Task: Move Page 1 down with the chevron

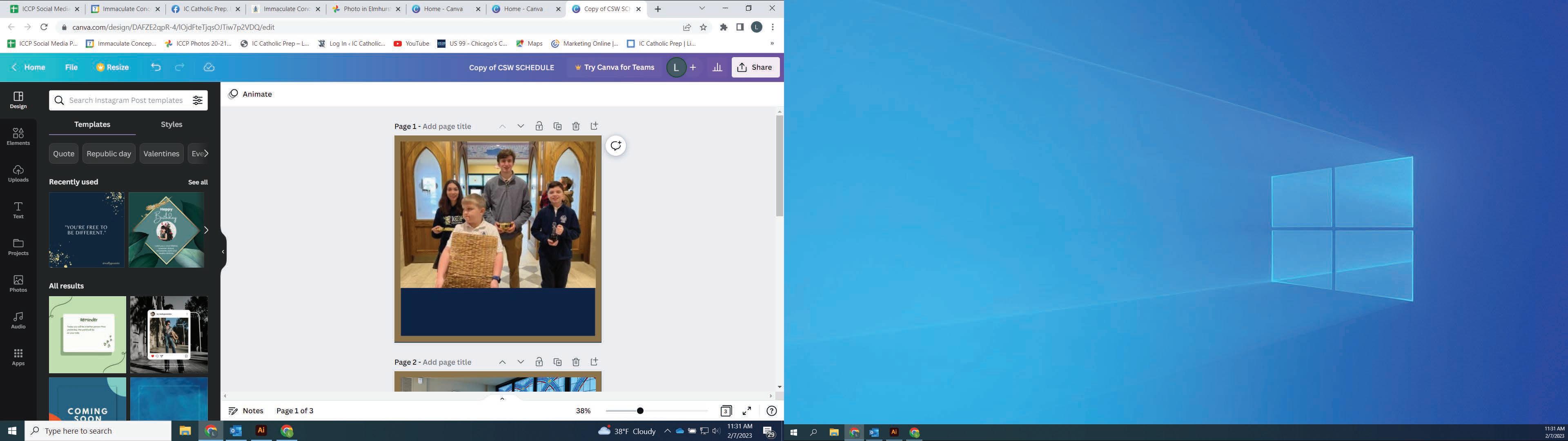Action: coord(521,126)
